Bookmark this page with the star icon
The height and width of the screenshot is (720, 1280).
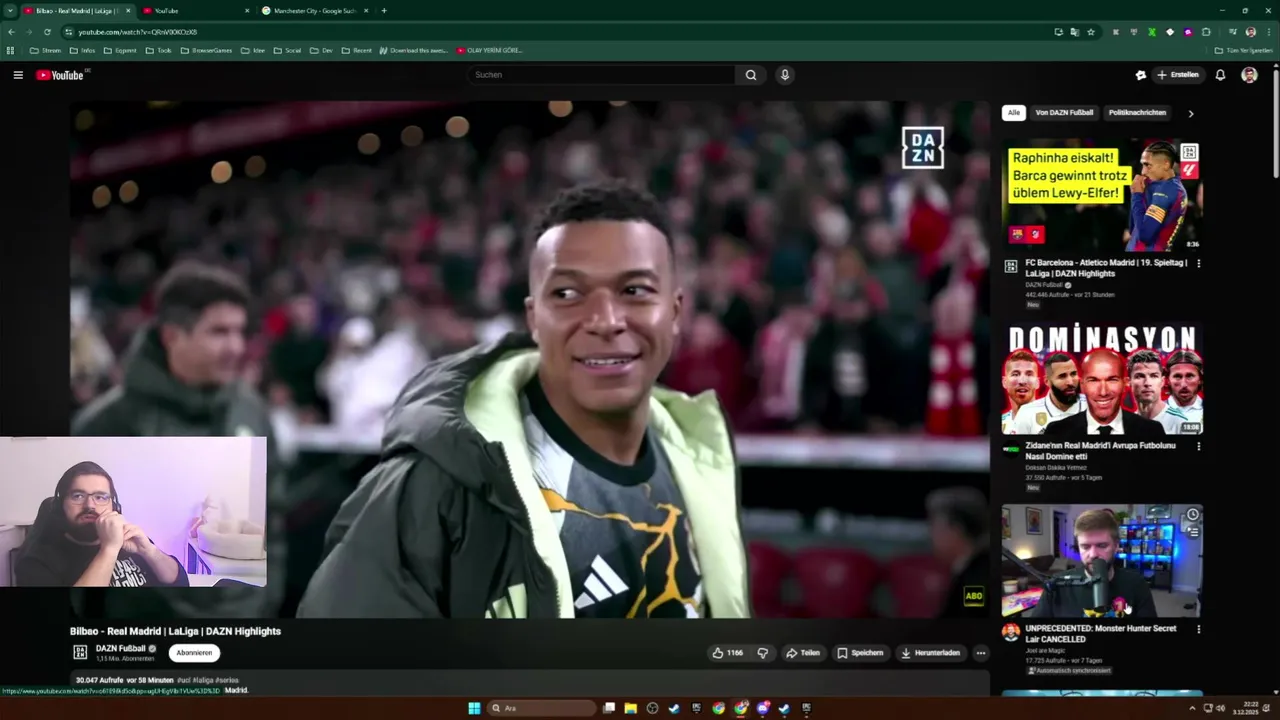[1091, 32]
